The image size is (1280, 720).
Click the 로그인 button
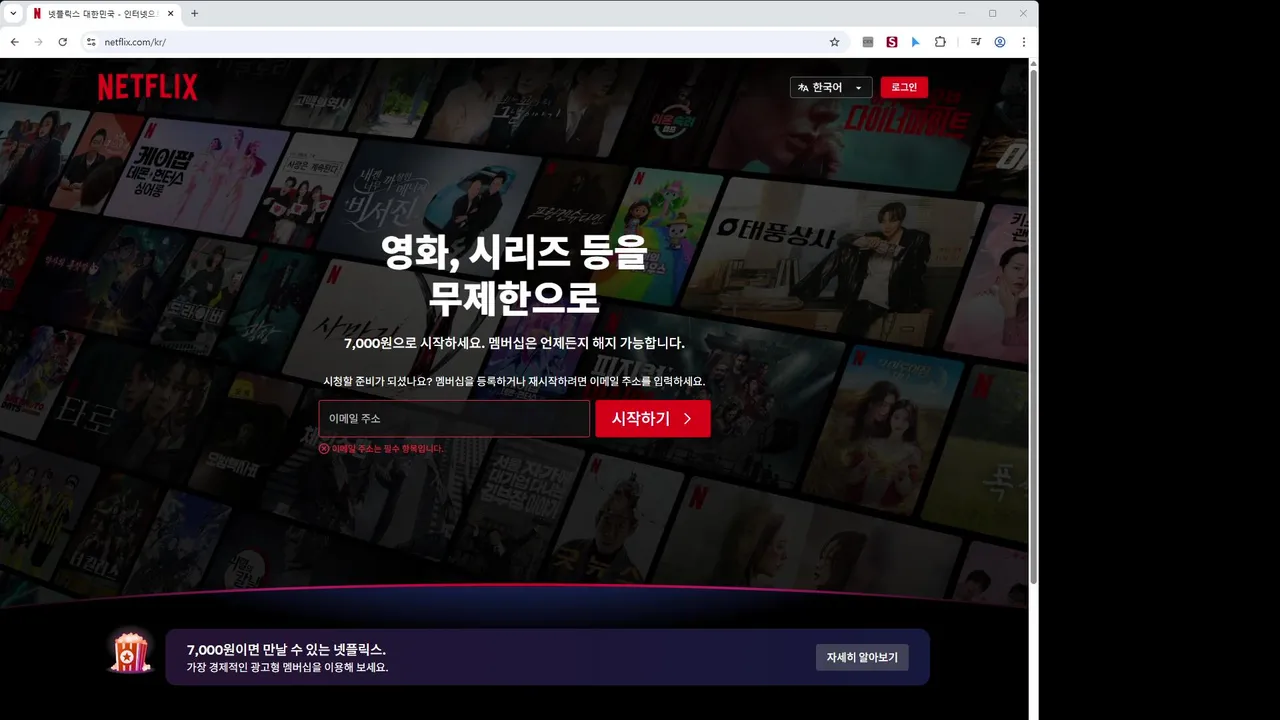click(x=904, y=88)
